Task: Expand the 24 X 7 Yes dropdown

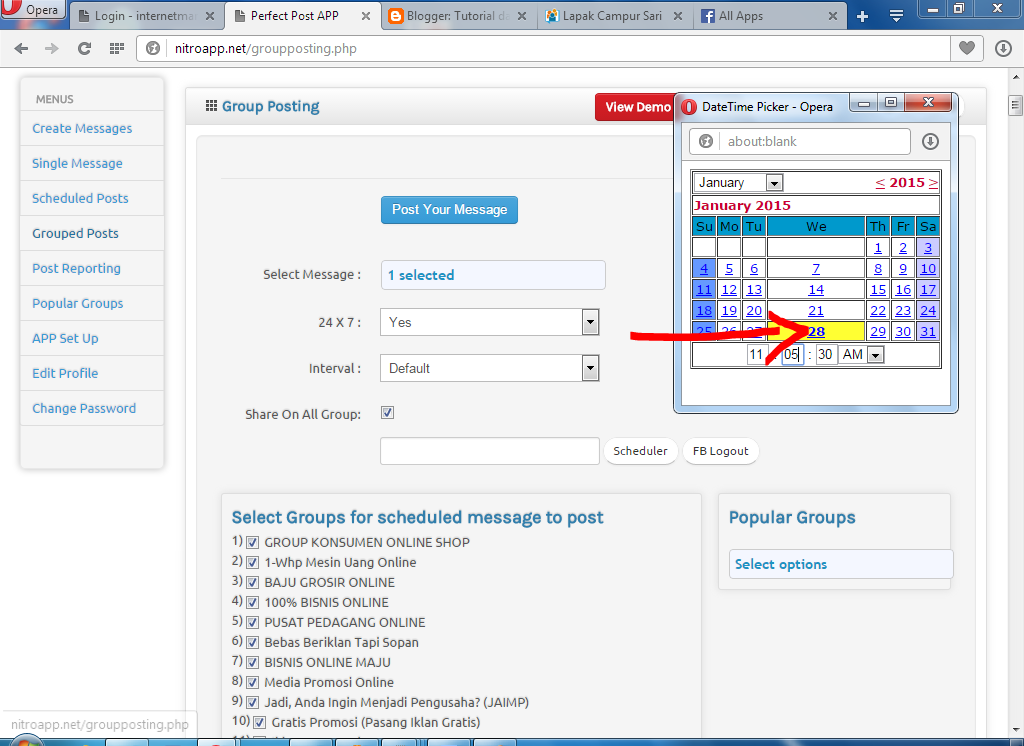Action: pos(490,322)
